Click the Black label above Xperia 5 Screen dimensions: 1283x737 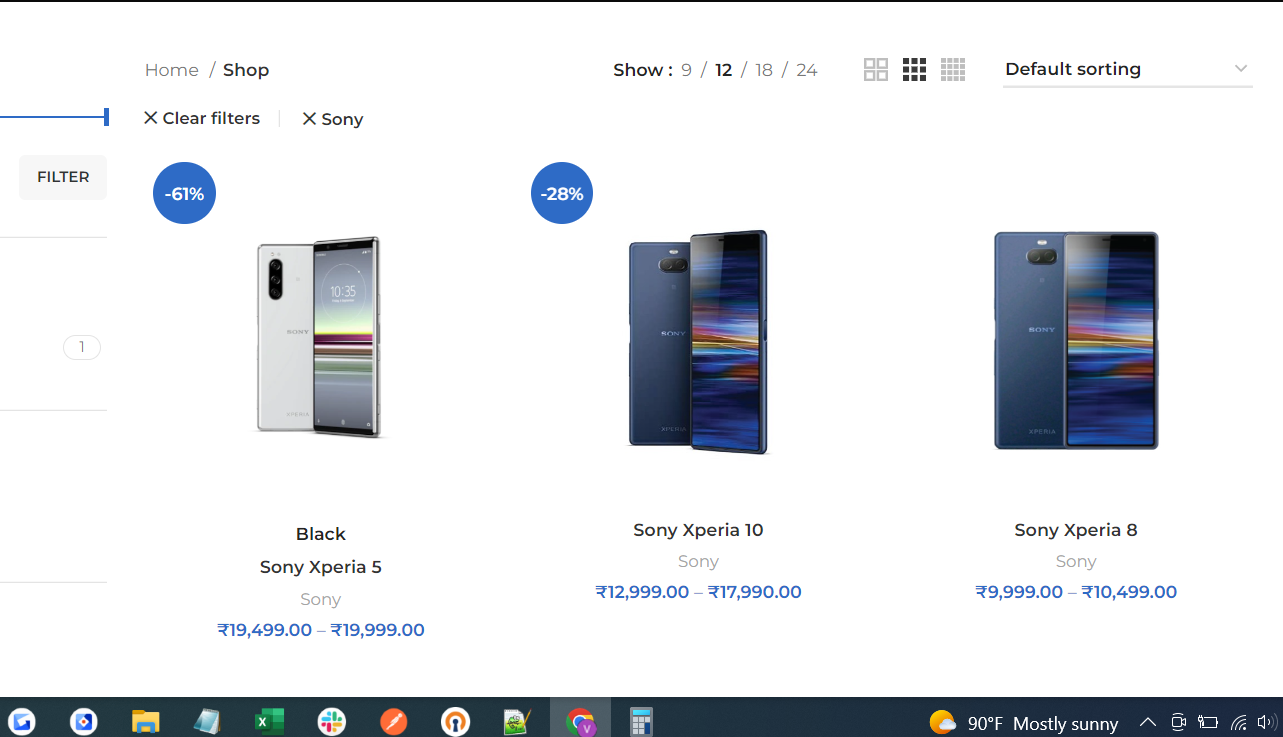320,534
